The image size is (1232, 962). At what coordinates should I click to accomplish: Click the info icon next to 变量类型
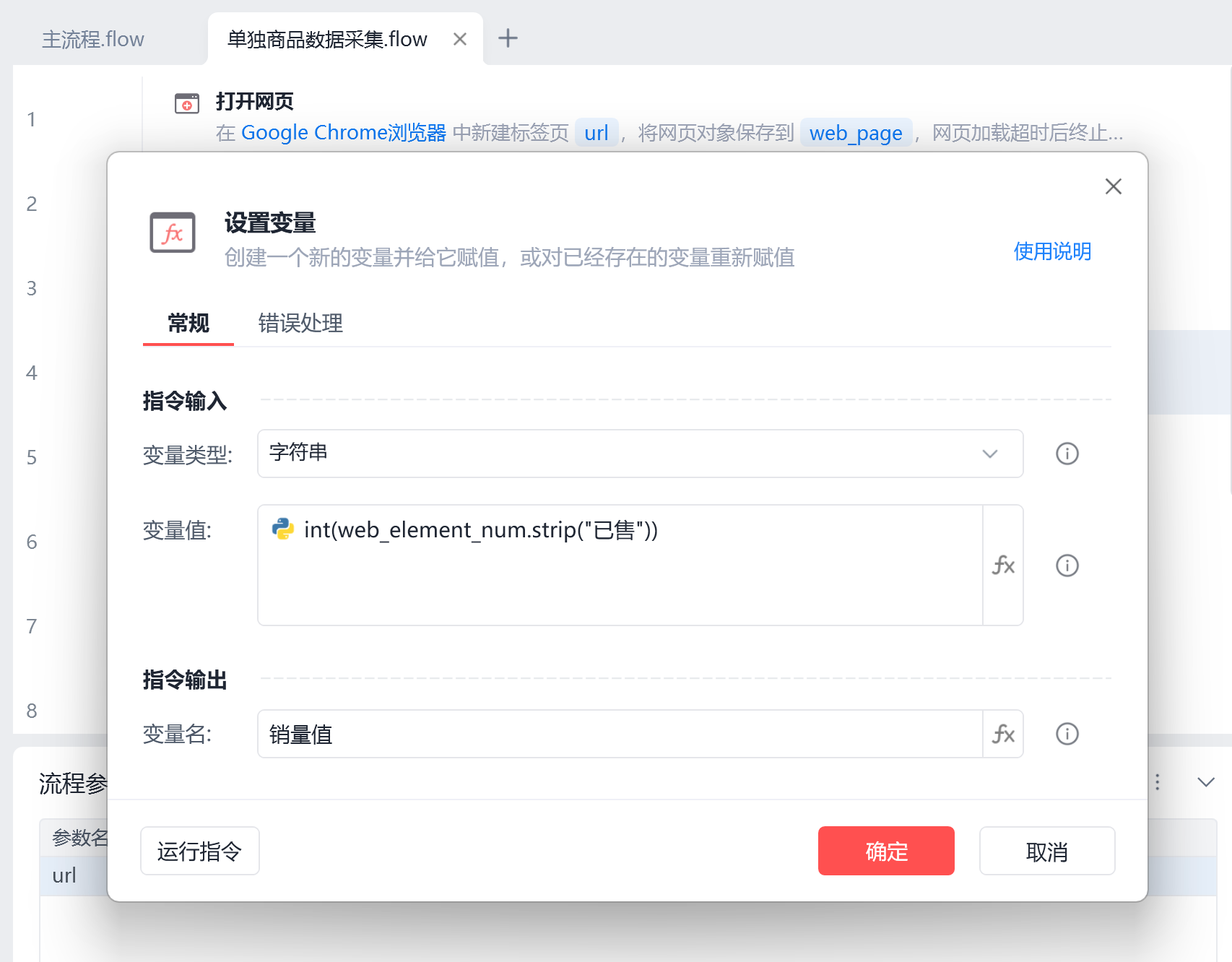(1067, 454)
